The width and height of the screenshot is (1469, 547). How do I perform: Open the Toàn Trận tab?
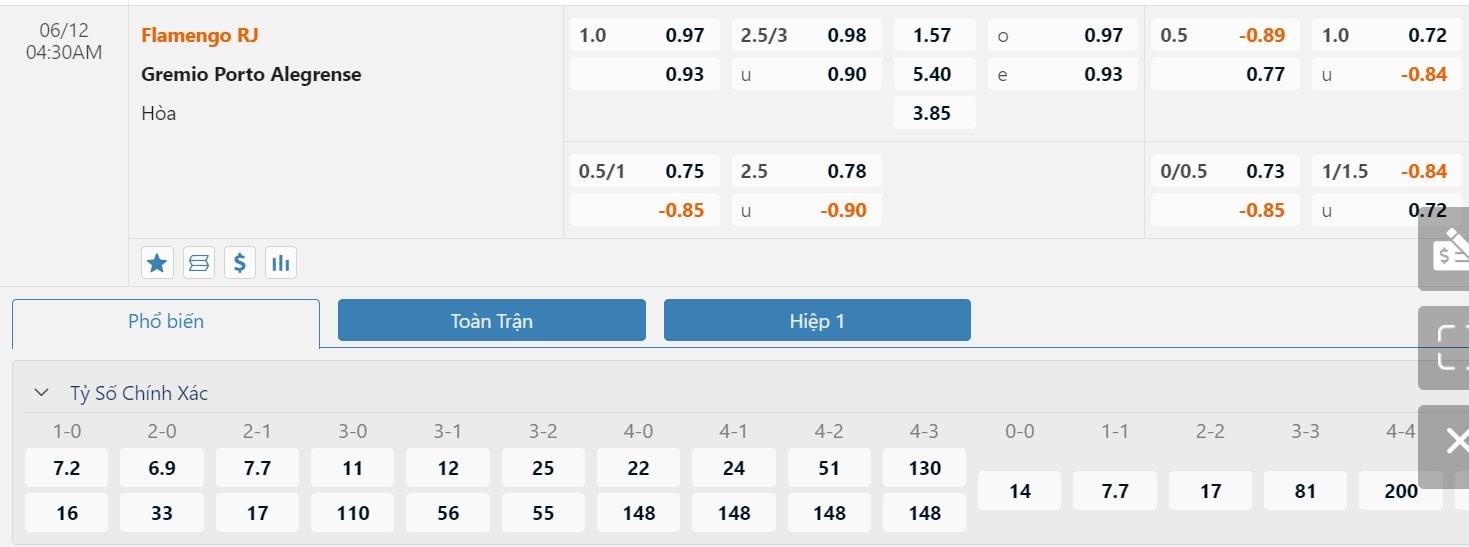pyautogui.click(x=492, y=321)
